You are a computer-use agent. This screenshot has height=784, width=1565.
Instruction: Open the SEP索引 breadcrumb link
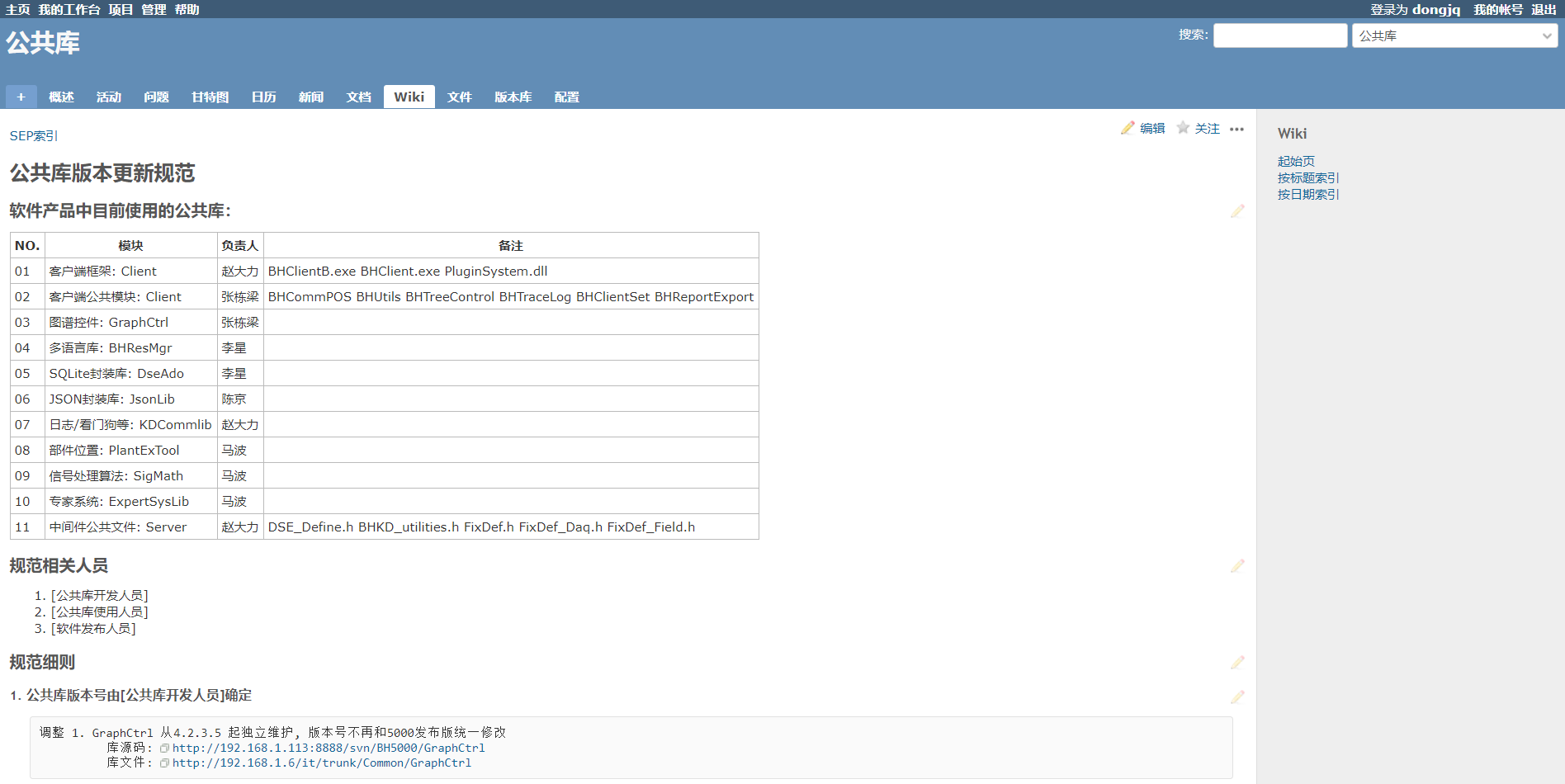pyautogui.click(x=34, y=136)
